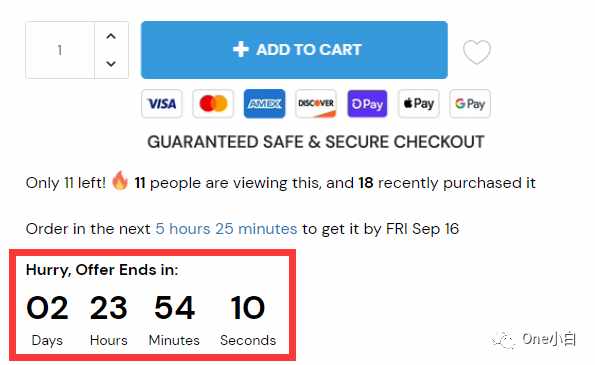
Task: Click the Hours countdown value 23
Action: (x=109, y=308)
